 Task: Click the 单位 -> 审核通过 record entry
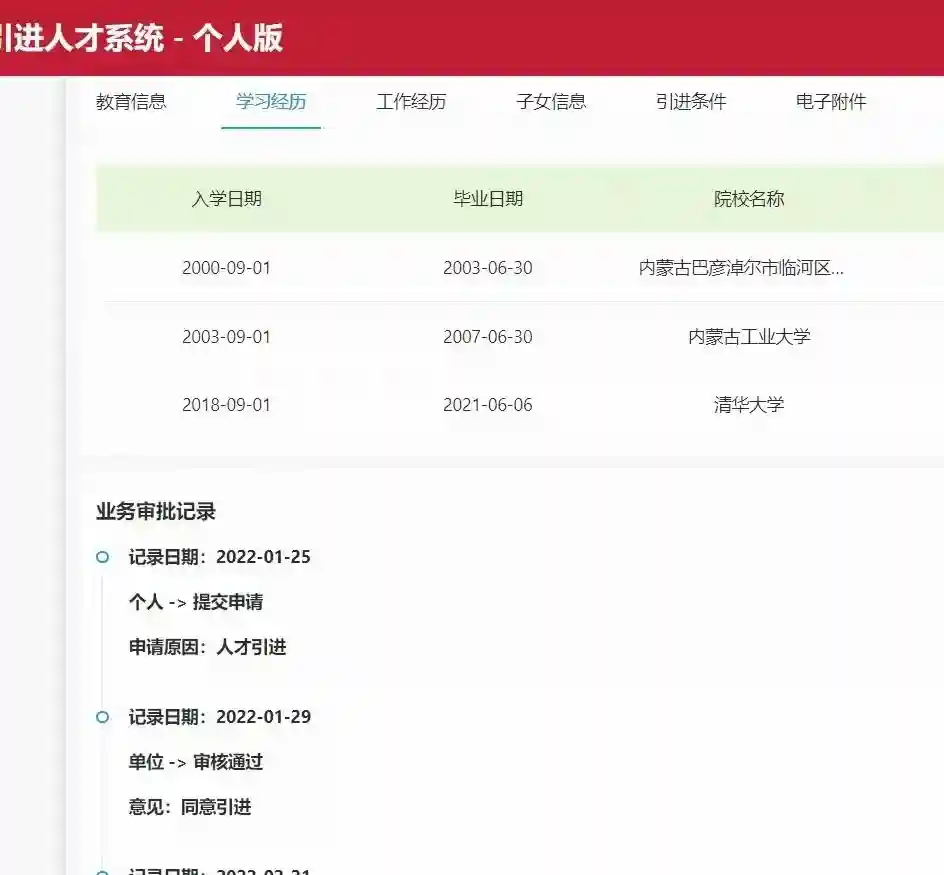196,762
